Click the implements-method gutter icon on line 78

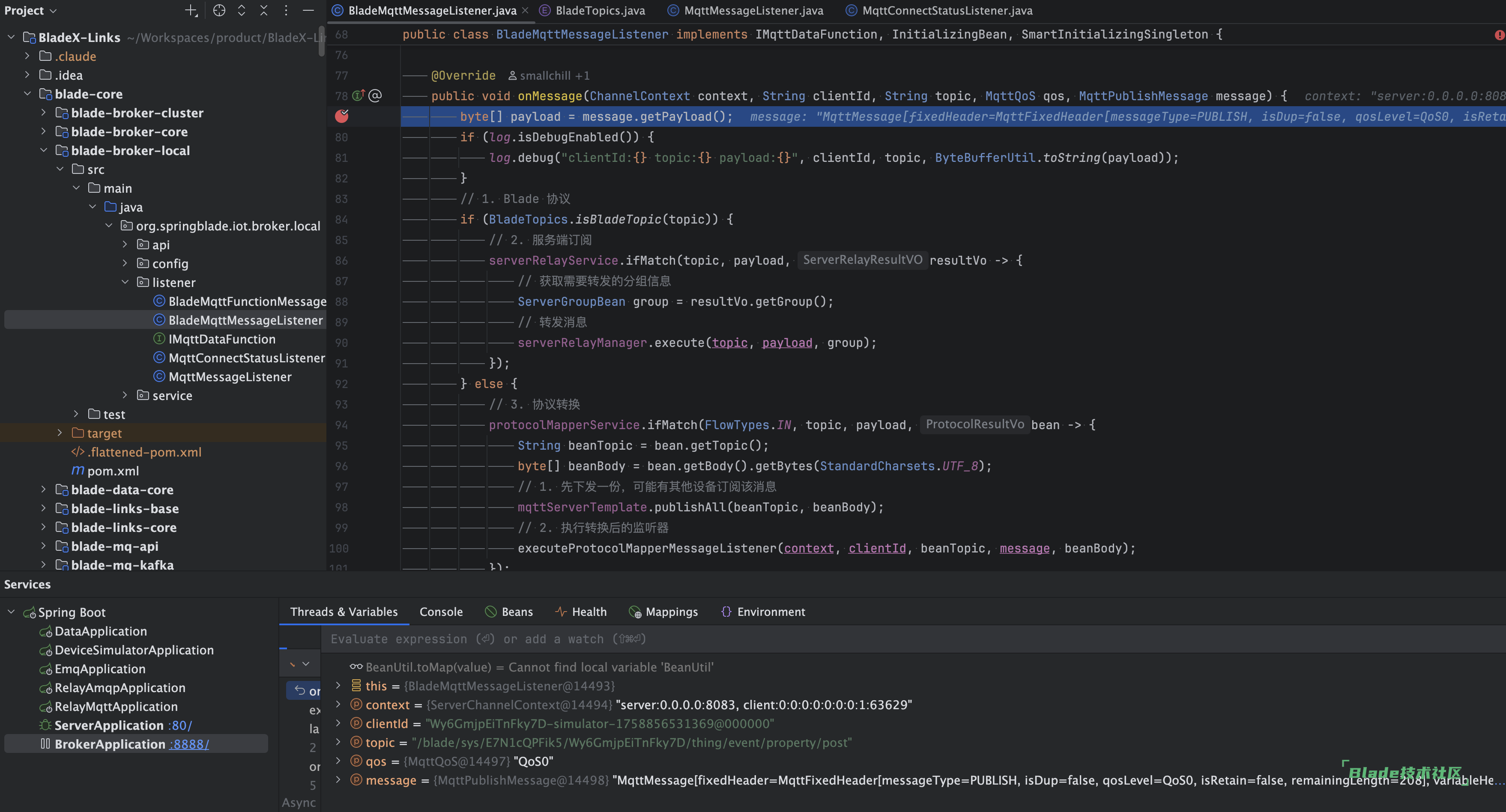(x=359, y=95)
